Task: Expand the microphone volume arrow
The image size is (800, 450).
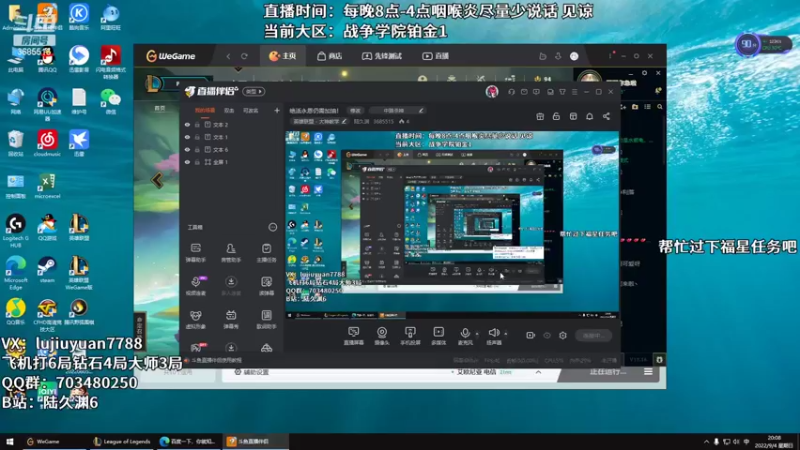Action: [477, 334]
